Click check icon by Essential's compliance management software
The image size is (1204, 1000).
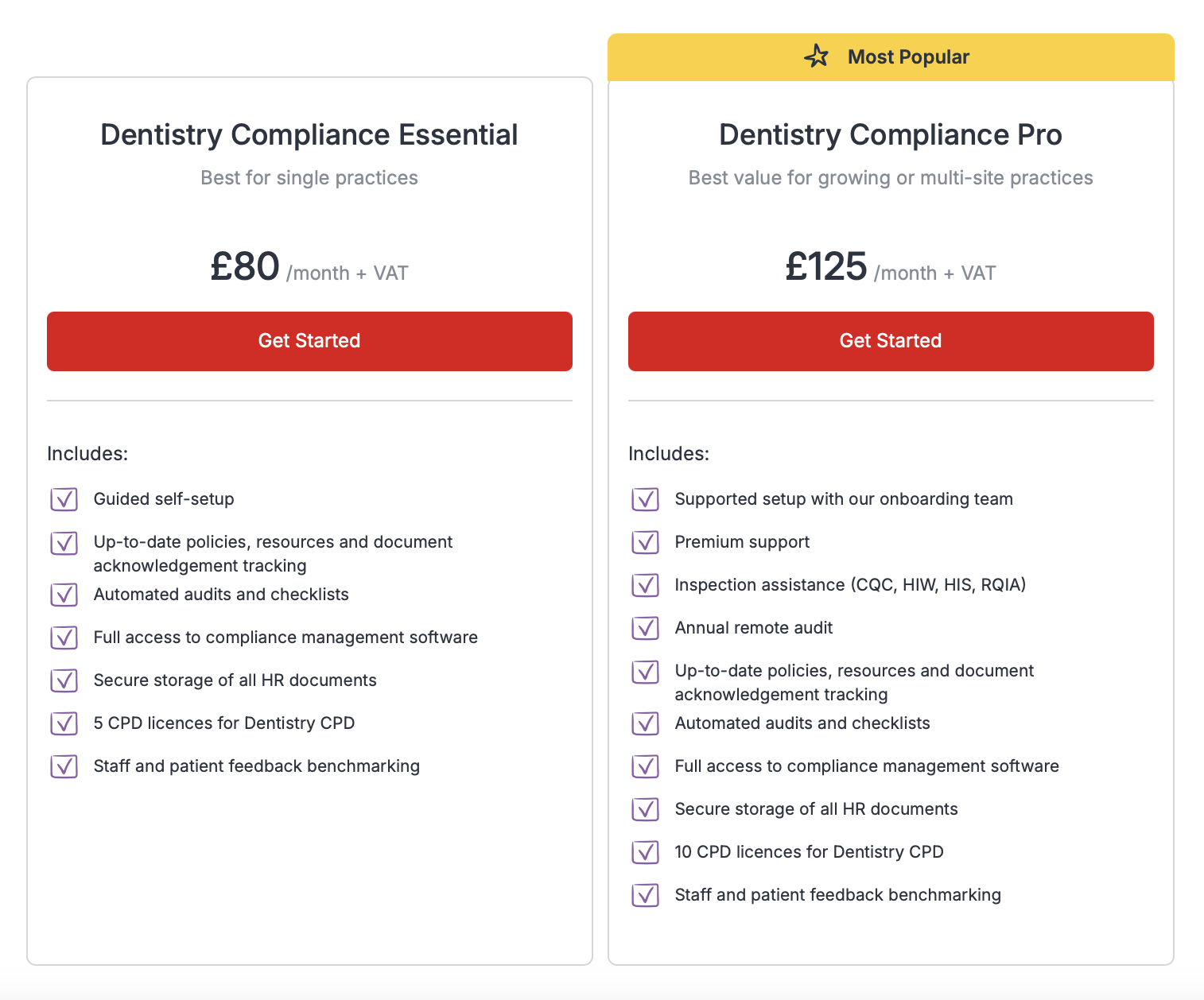point(64,638)
